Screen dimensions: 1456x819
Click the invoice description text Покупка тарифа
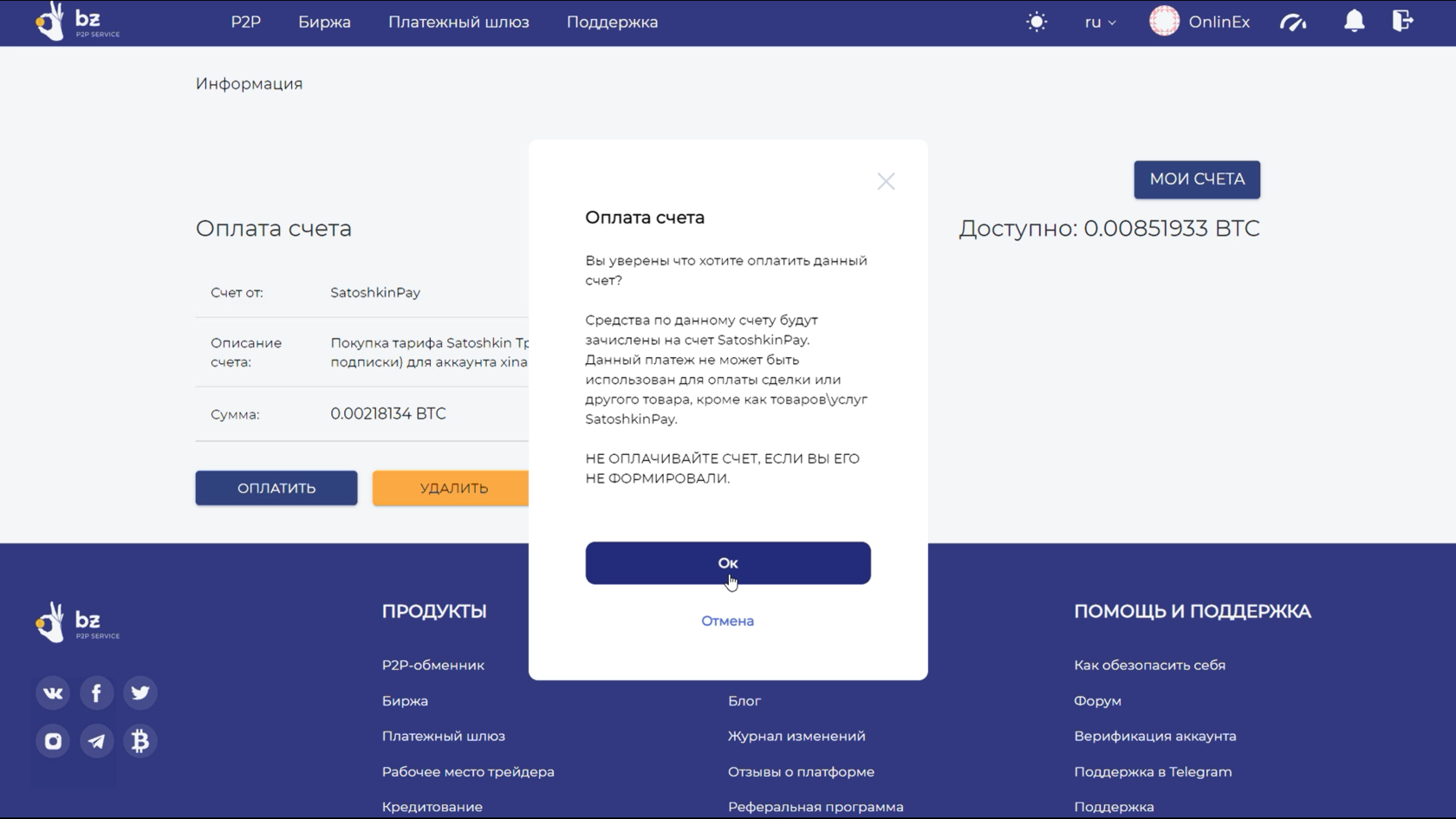429,352
